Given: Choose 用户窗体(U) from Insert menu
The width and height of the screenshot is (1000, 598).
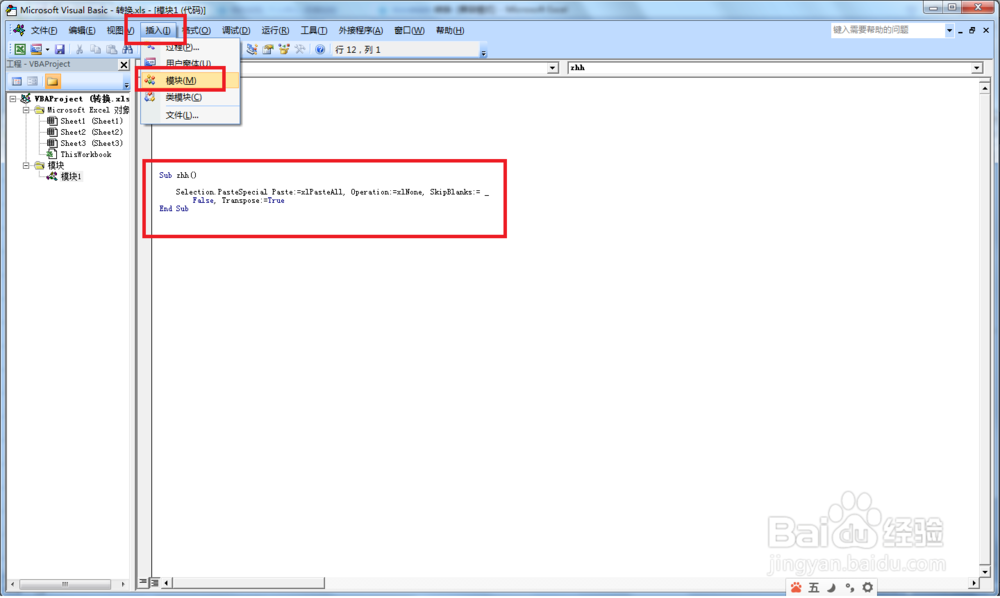Looking at the screenshot, I should click(190, 64).
